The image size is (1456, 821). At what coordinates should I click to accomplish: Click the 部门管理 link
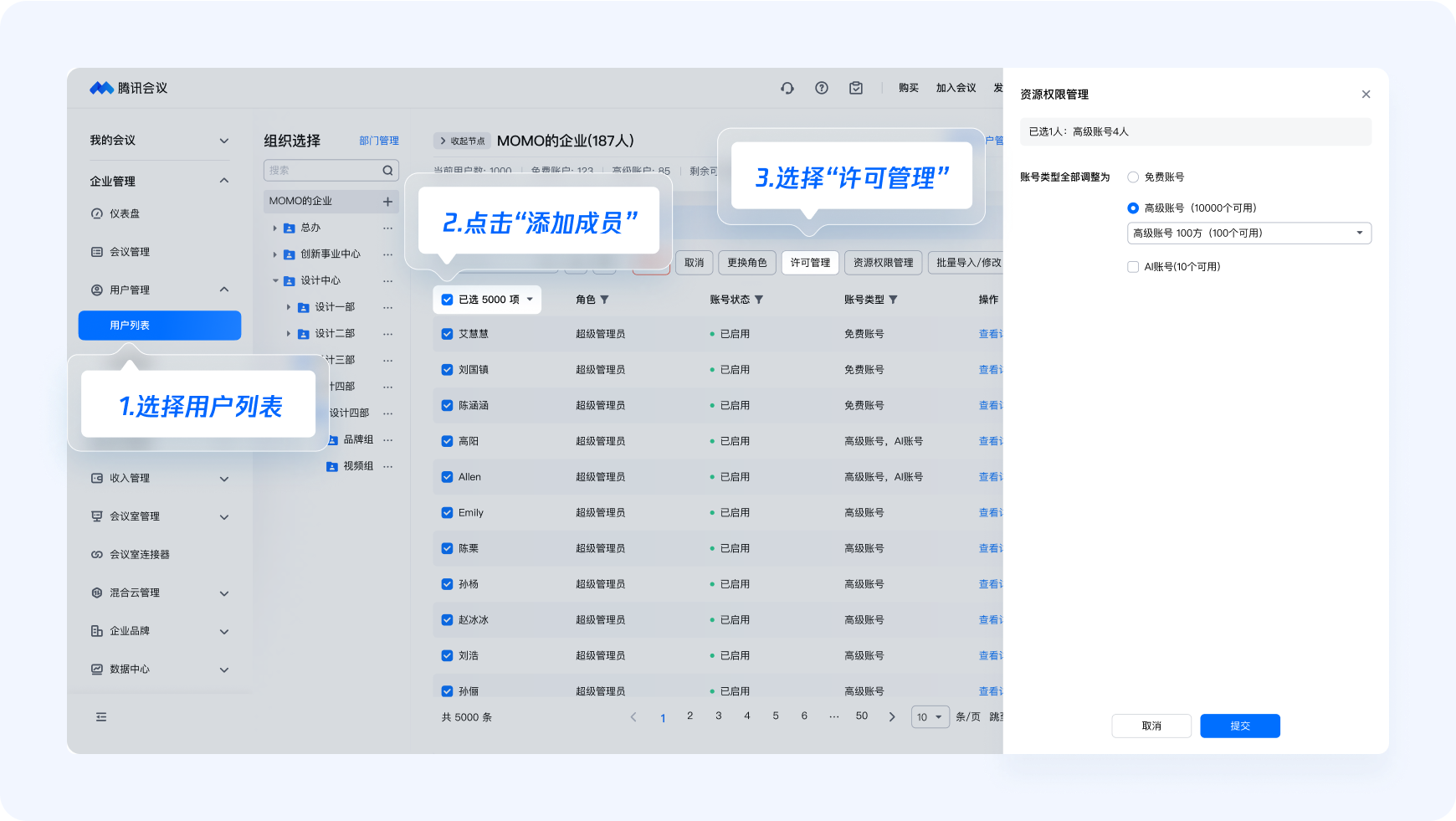tap(378, 141)
